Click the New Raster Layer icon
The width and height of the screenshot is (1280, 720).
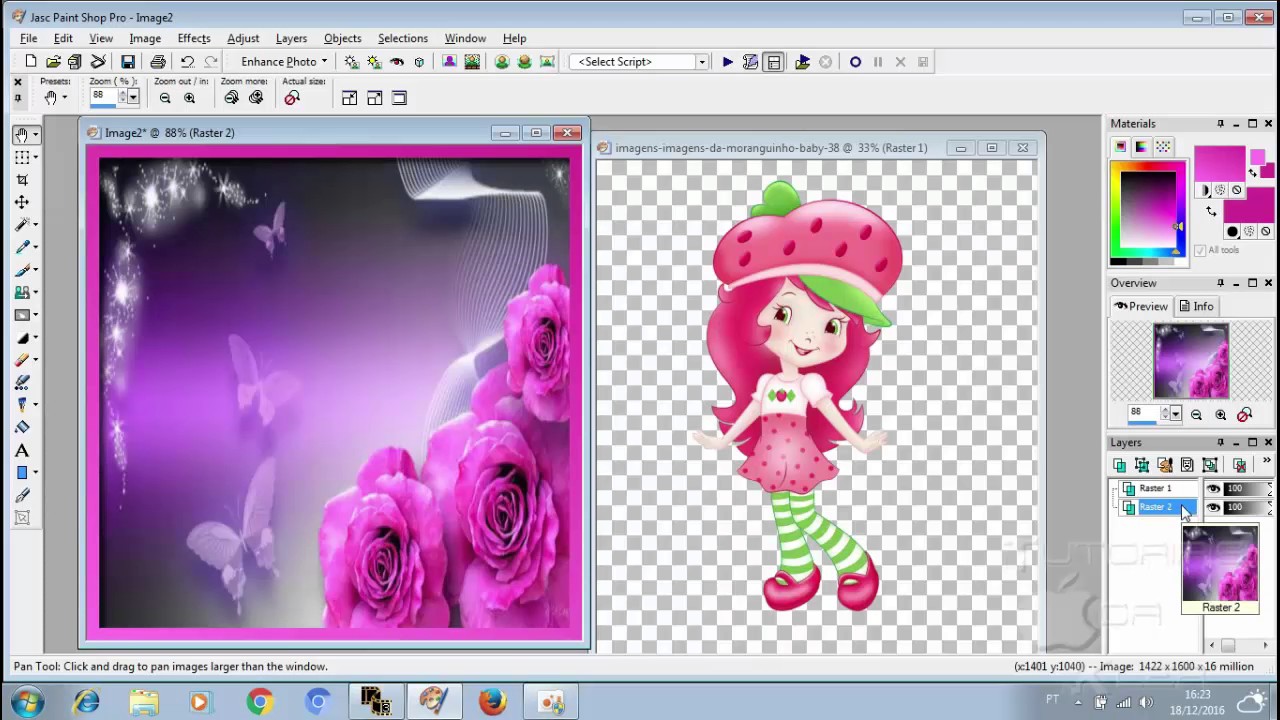pyautogui.click(x=1119, y=465)
